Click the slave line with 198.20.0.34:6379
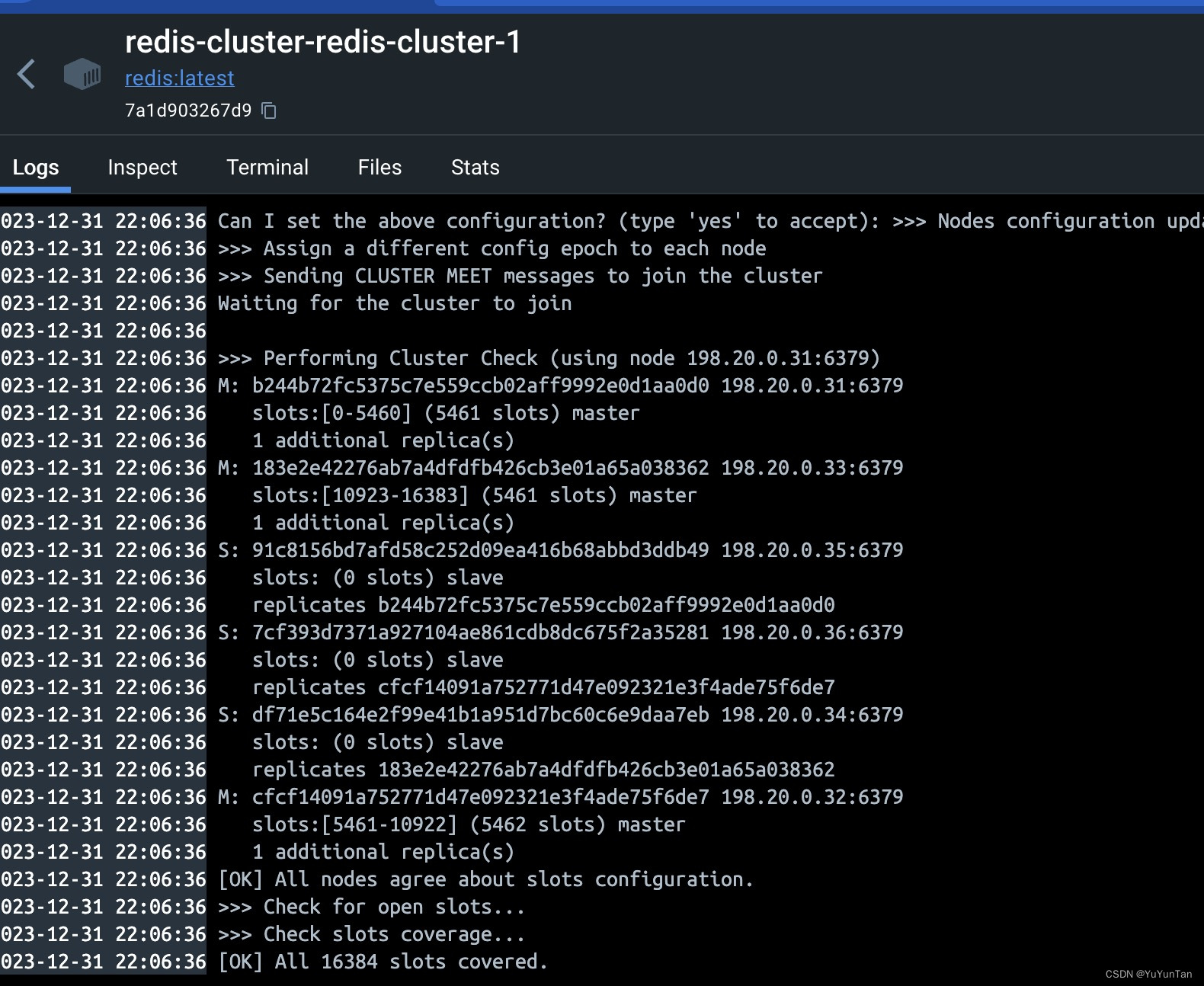Screen dimensions: 1204x986 point(561,715)
